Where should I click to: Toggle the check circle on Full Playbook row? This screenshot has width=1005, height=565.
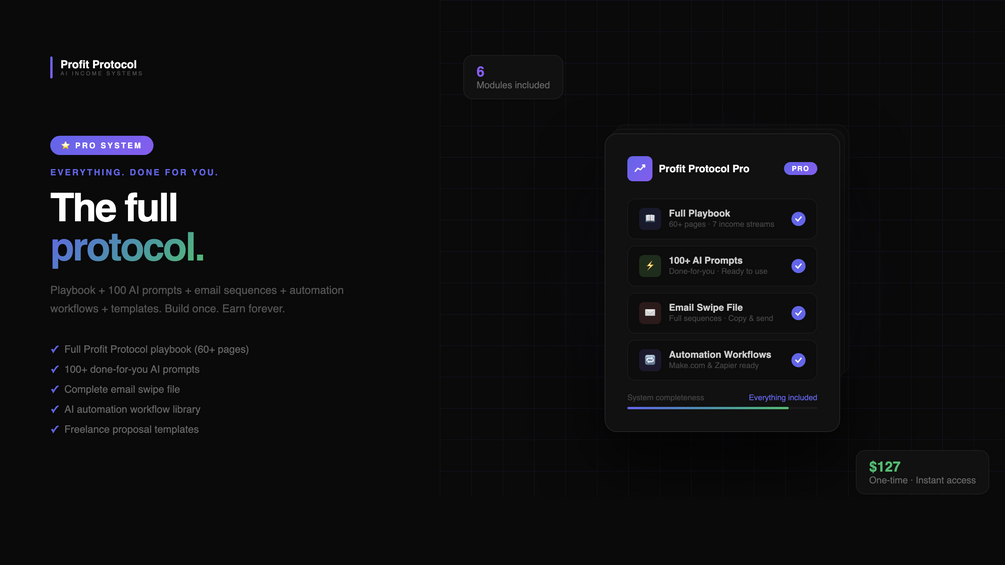pos(798,219)
